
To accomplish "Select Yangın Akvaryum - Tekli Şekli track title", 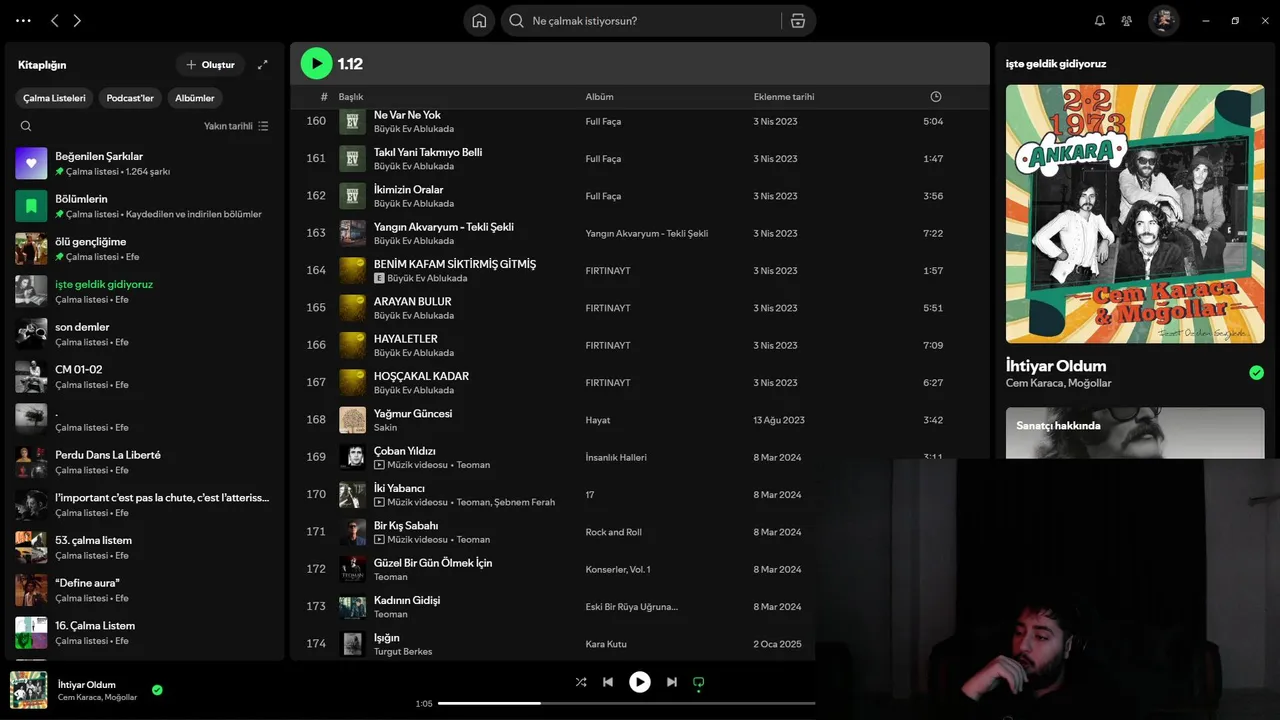I will [x=443, y=227].
